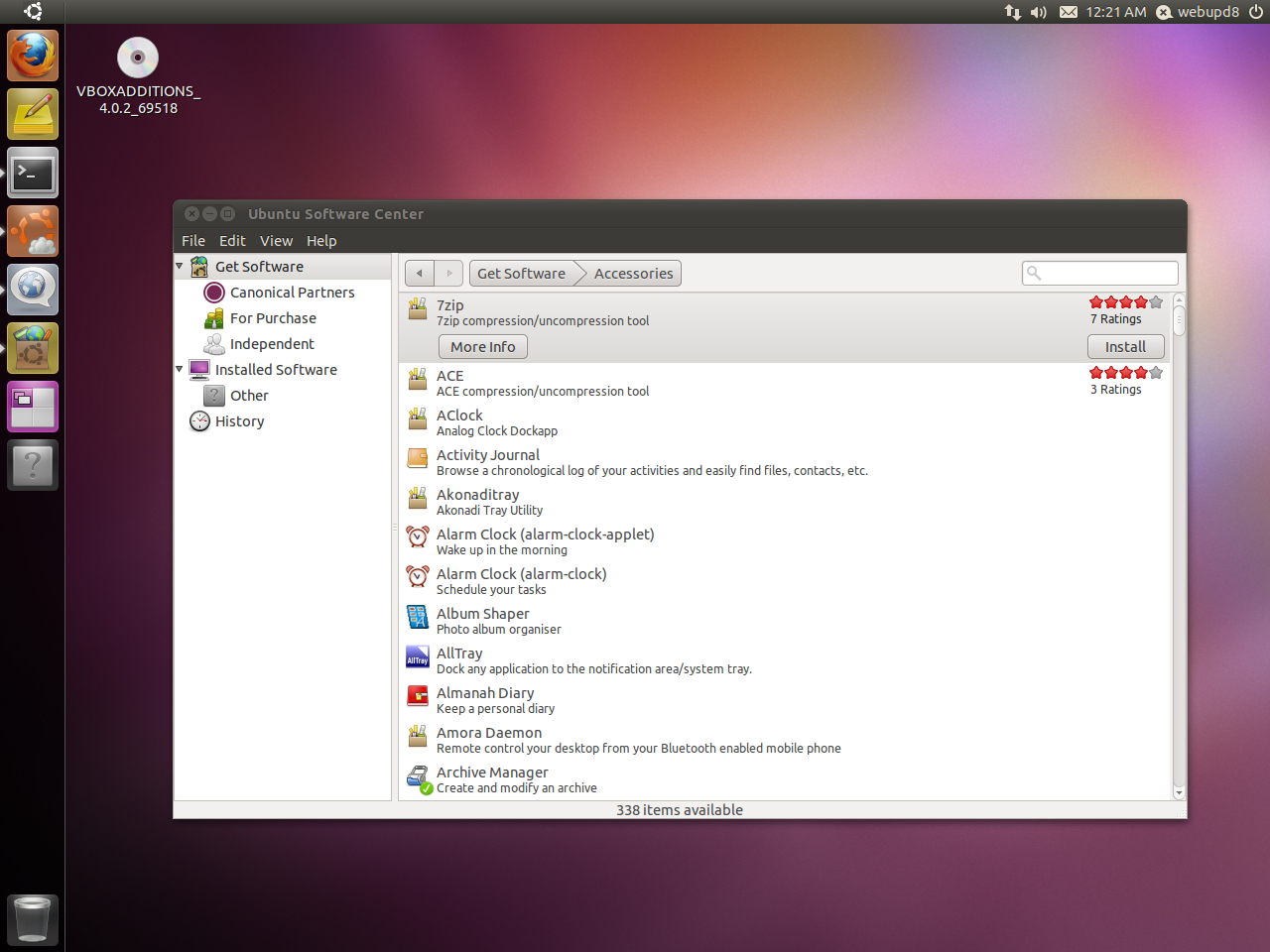
Task: Go back with navigation arrow
Action: tap(420, 274)
